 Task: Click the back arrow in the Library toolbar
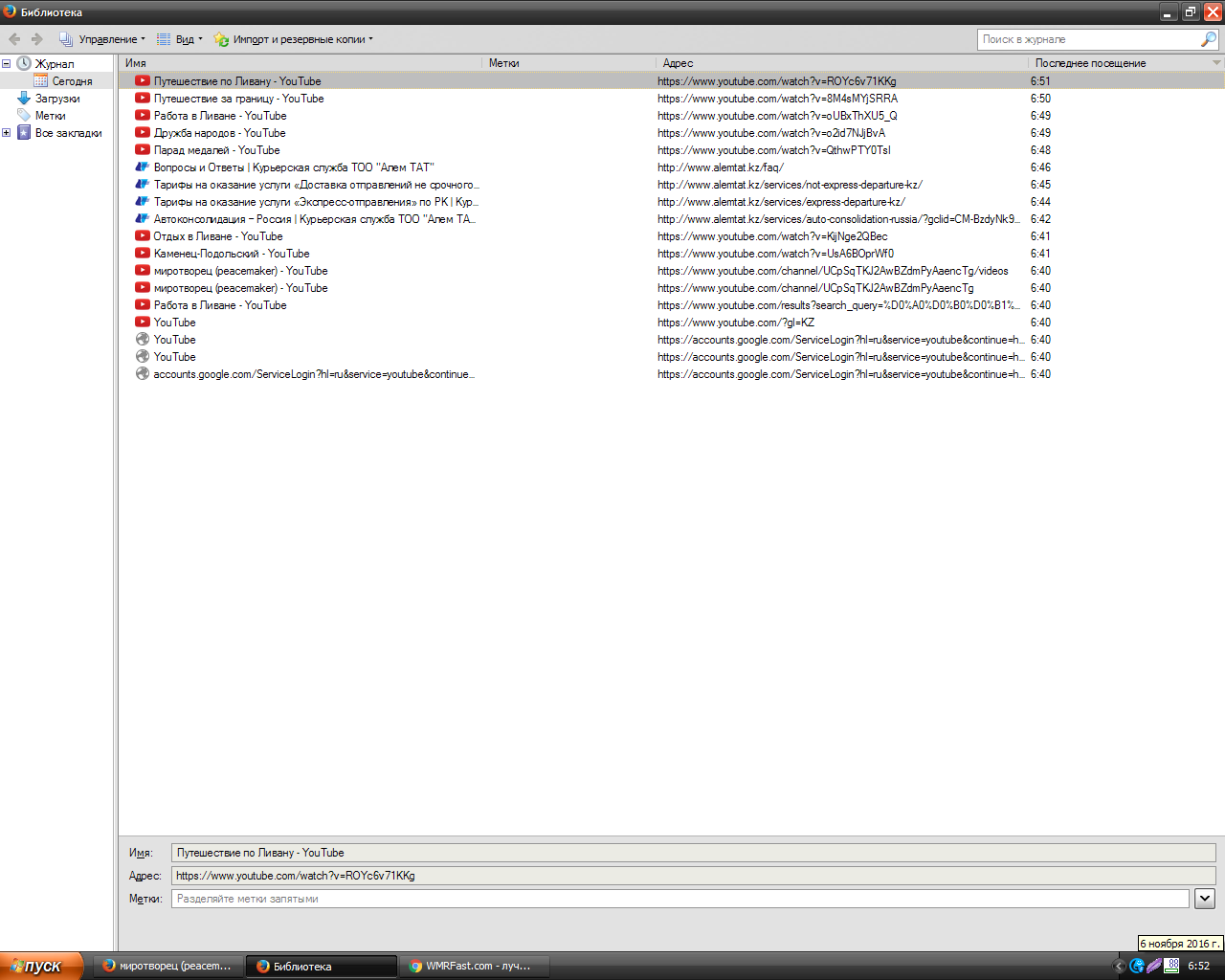[14, 39]
